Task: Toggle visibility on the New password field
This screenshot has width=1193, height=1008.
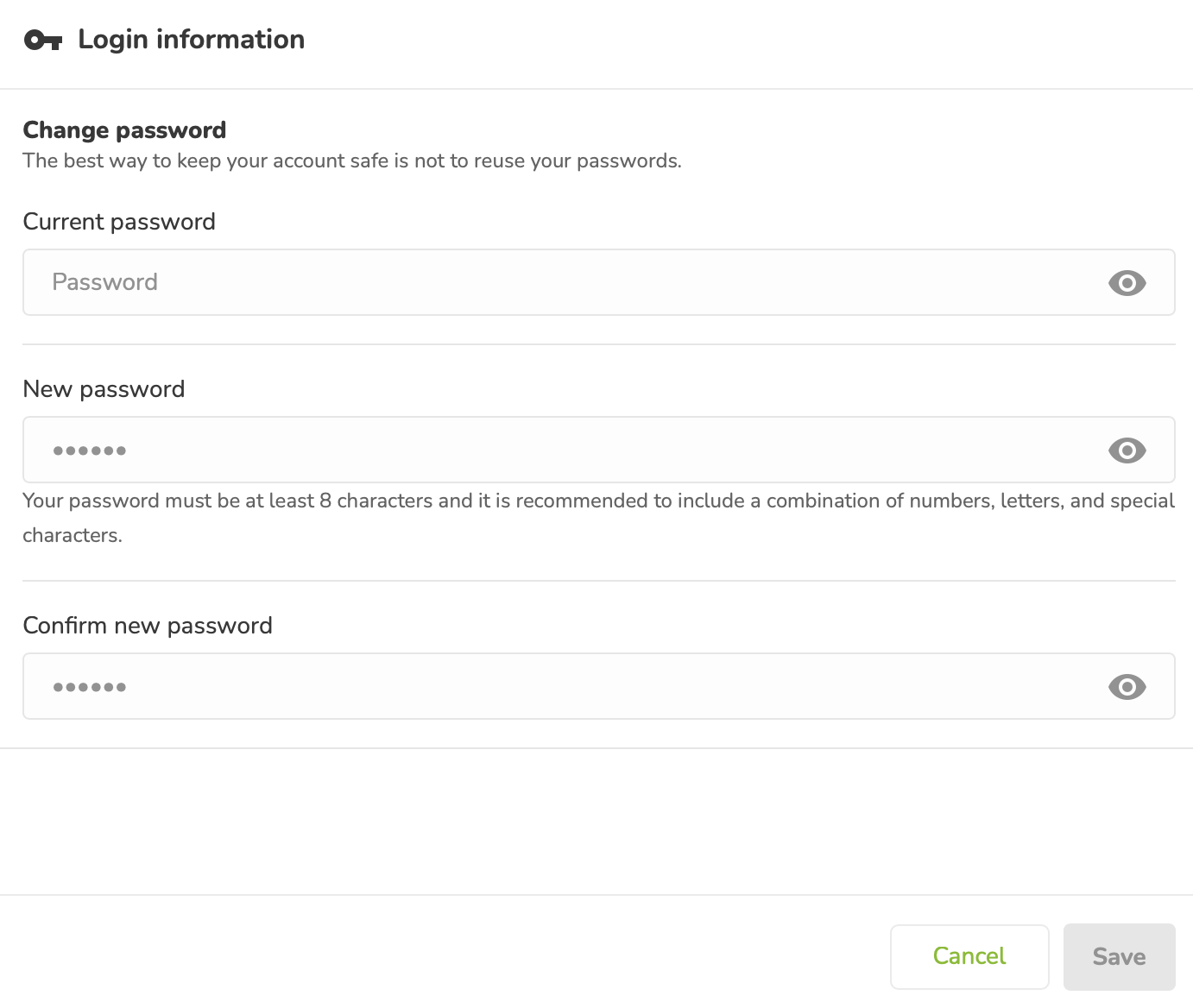Action: click(1127, 450)
